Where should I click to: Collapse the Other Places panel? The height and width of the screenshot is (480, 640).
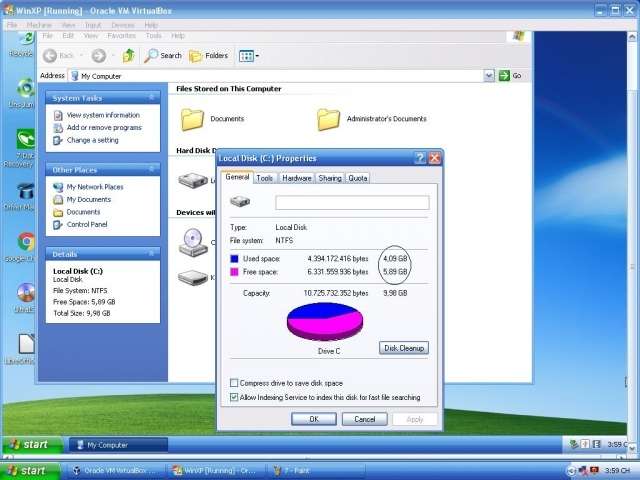(153, 170)
